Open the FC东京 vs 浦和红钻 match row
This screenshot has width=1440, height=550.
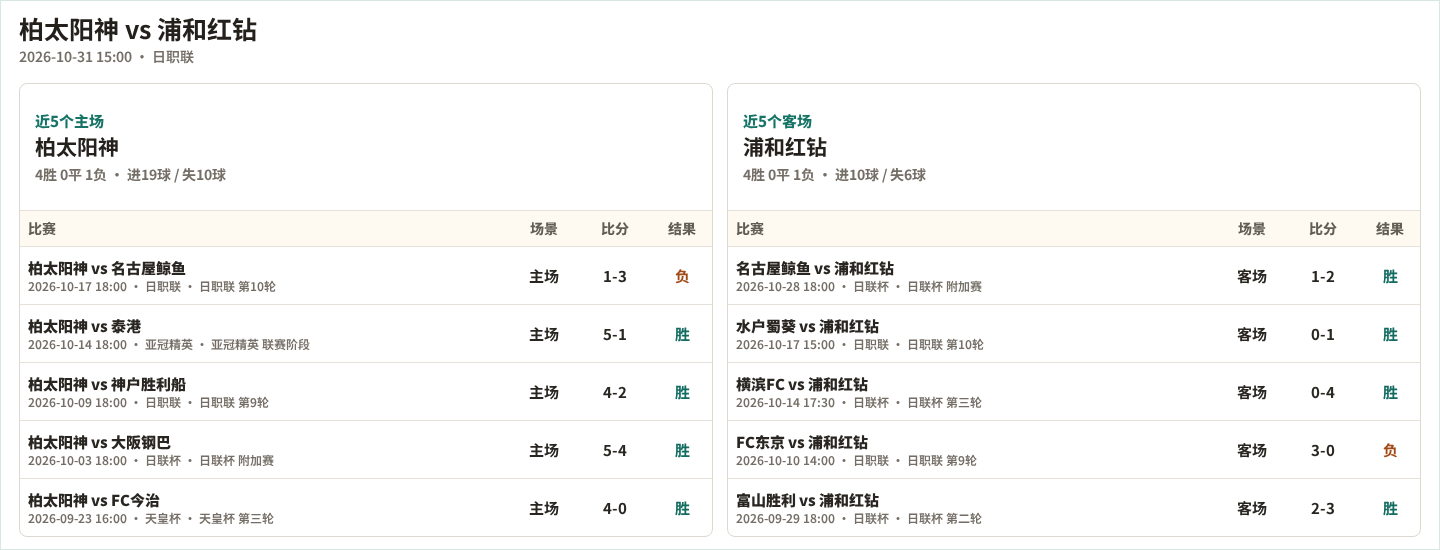coord(1074,450)
